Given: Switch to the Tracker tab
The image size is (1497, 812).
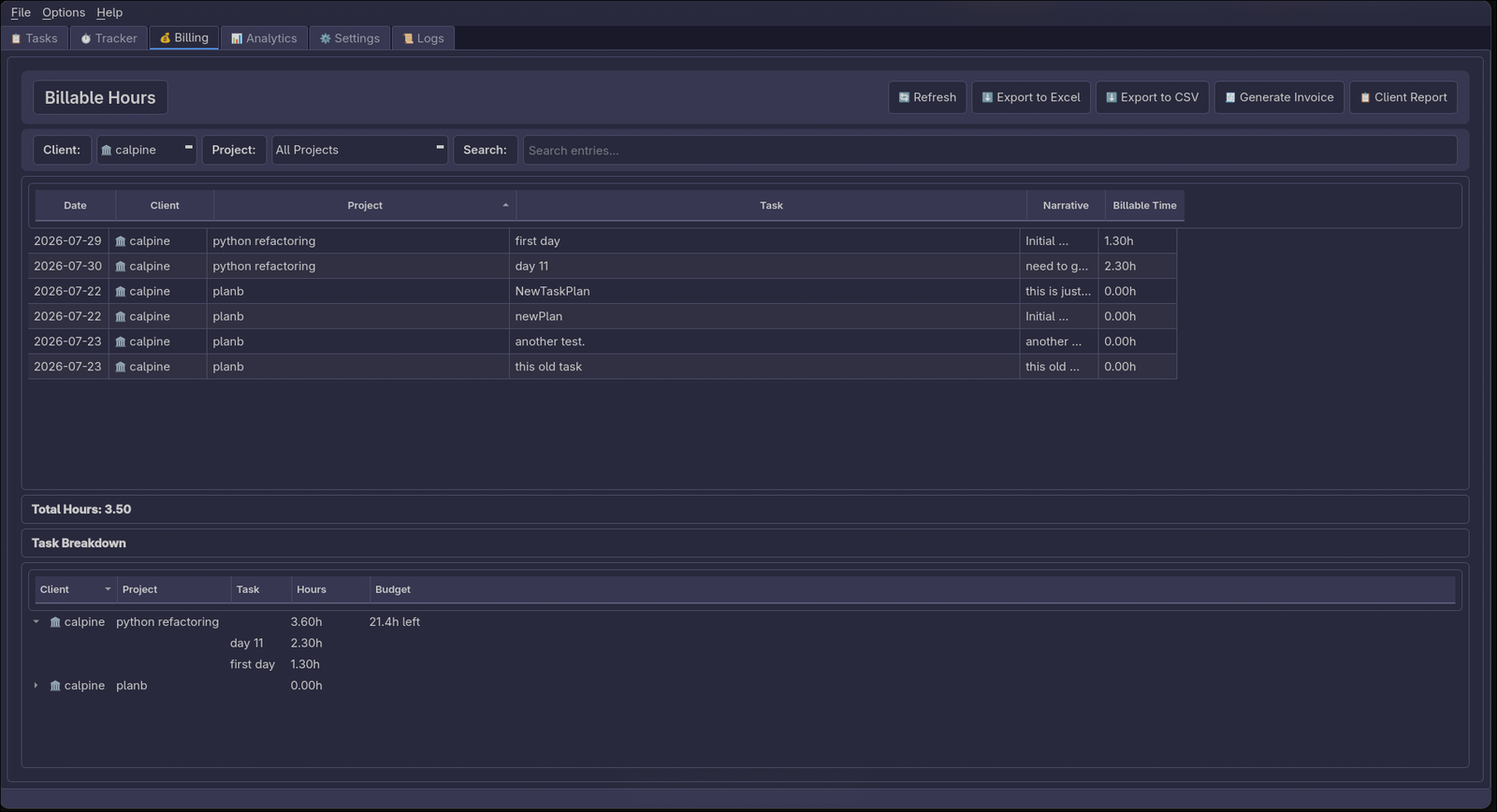Looking at the screenshot, I should tap(109, 38).
